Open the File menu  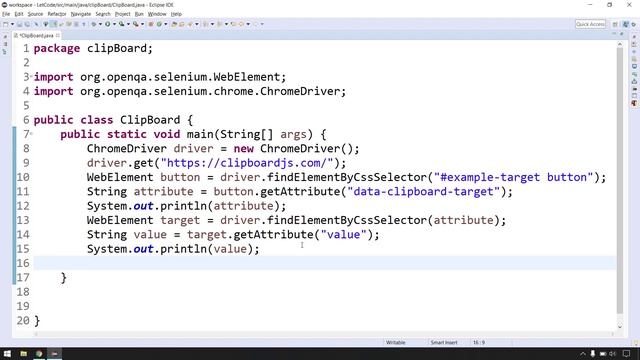click(6, 14)
